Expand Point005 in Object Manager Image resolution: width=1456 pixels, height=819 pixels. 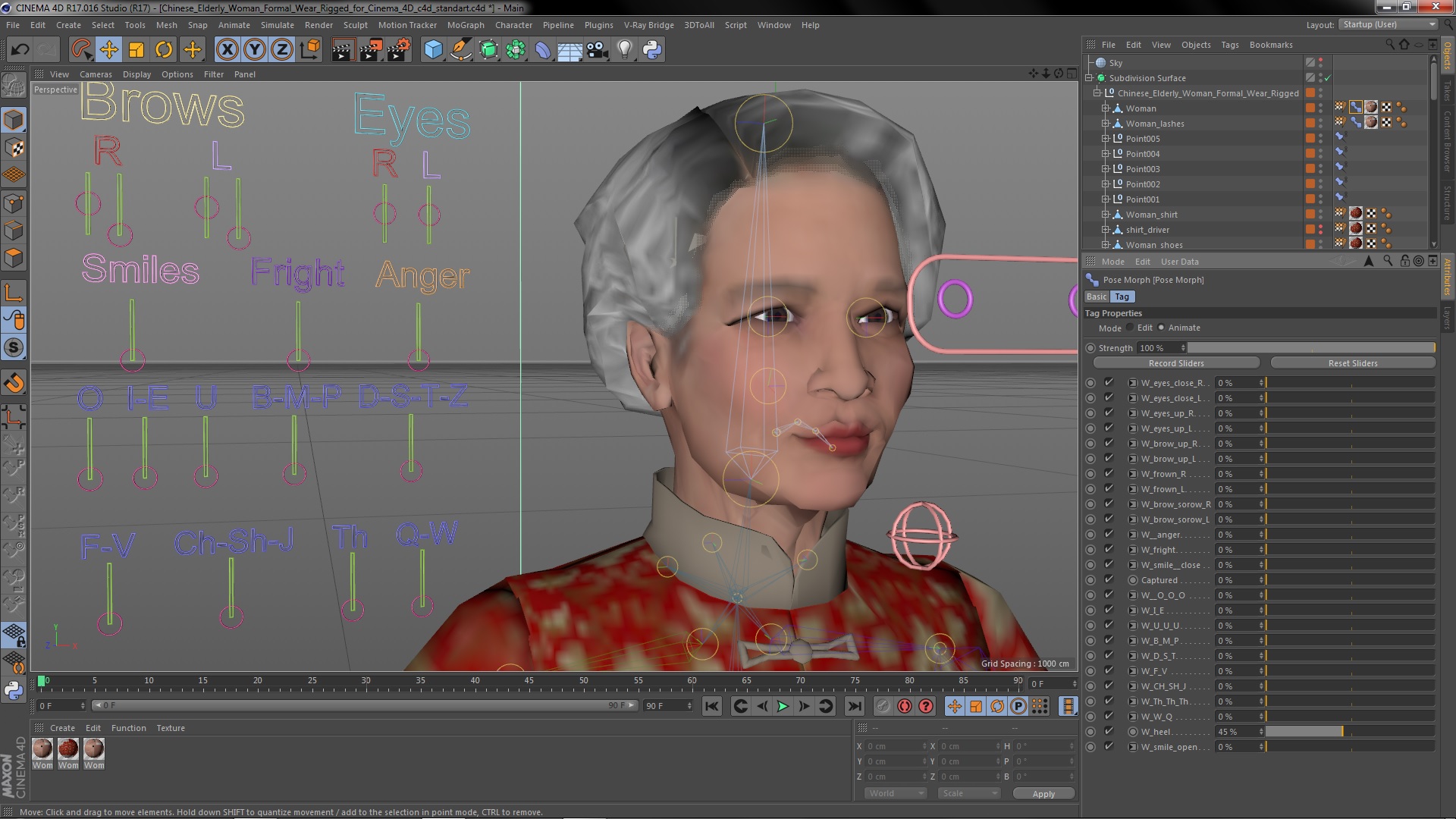click(x=1105, y=139)
